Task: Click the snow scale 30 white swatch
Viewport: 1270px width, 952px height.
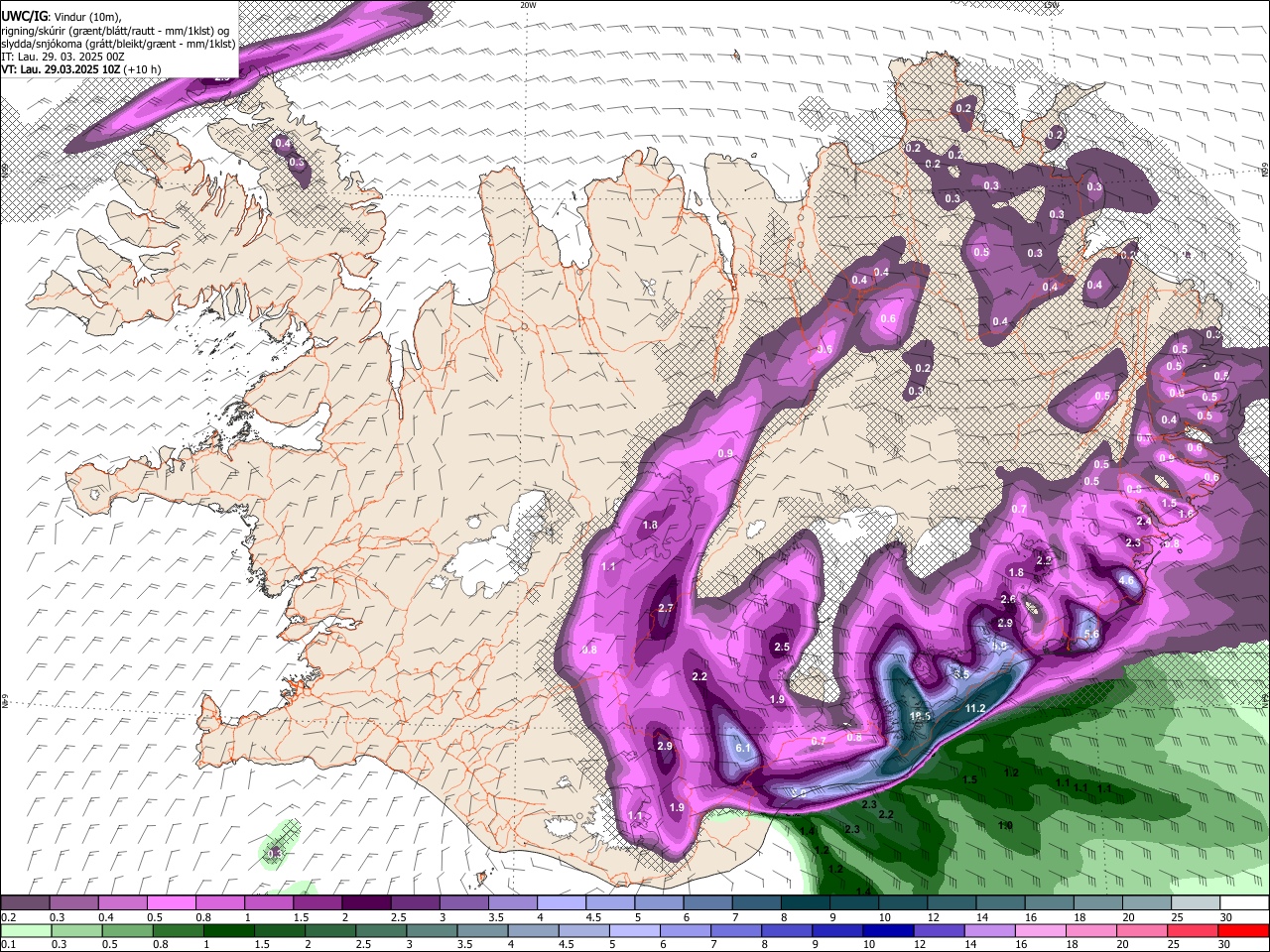Action: [1244, 902]
